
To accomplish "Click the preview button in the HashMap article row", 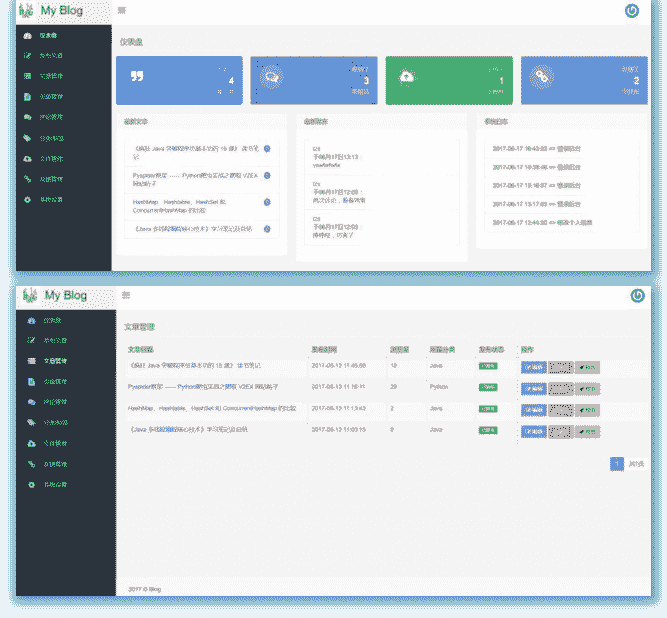I will click(x=587, y=408).
